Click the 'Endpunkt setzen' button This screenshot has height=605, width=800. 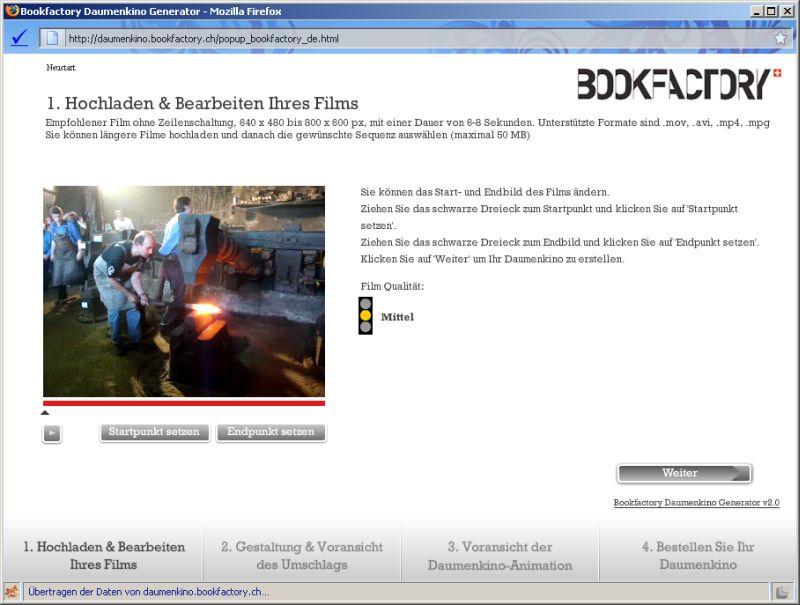point(271,432)
